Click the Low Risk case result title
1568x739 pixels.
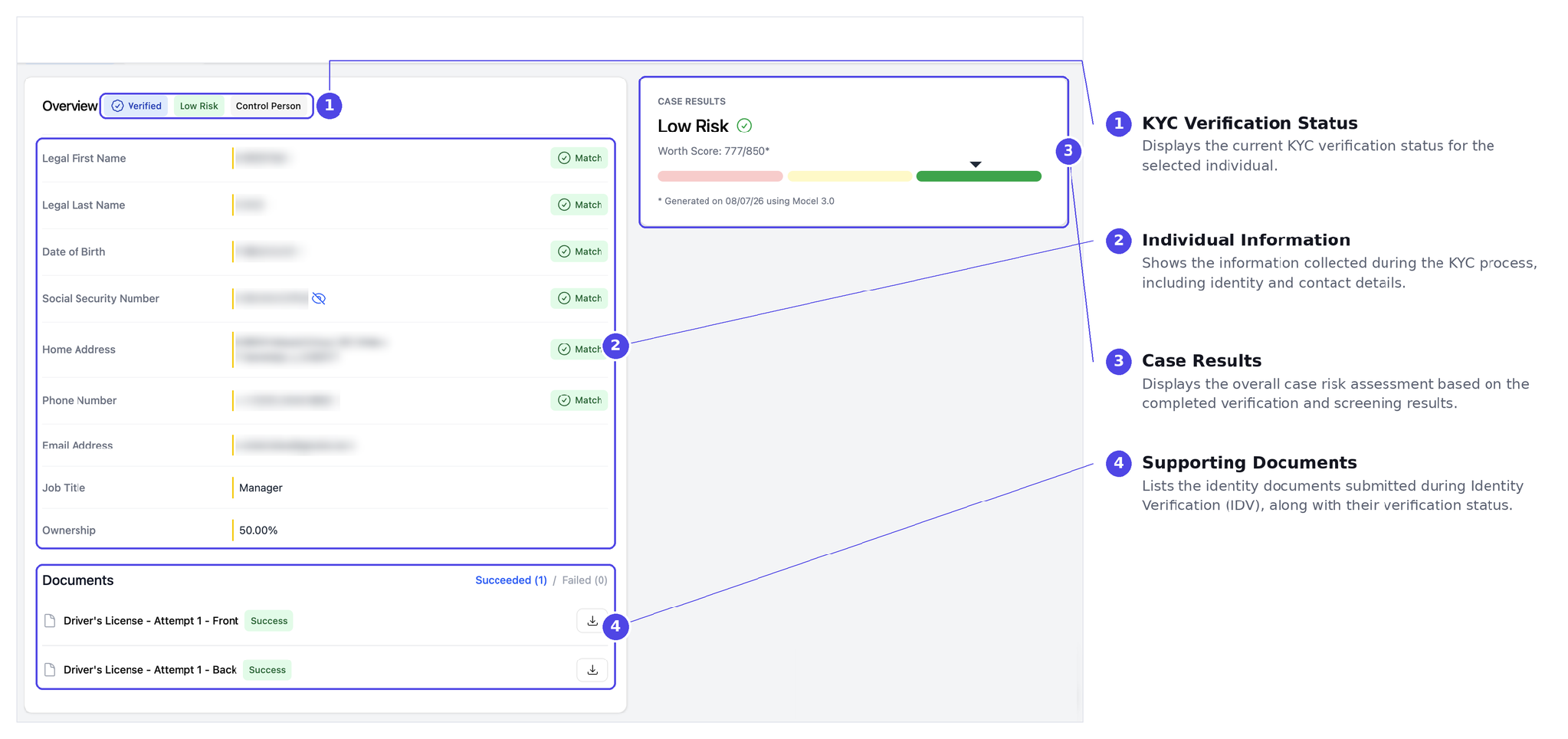point(693,126)
